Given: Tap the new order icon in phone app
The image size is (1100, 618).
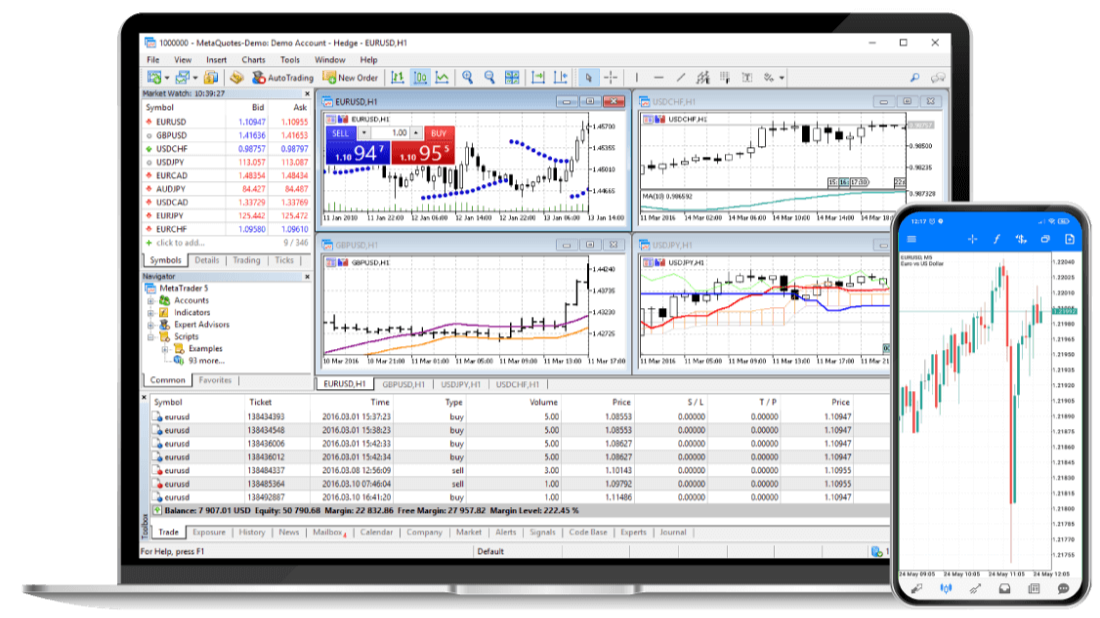Looking at the screenshot, I should tap(1070, 239).
